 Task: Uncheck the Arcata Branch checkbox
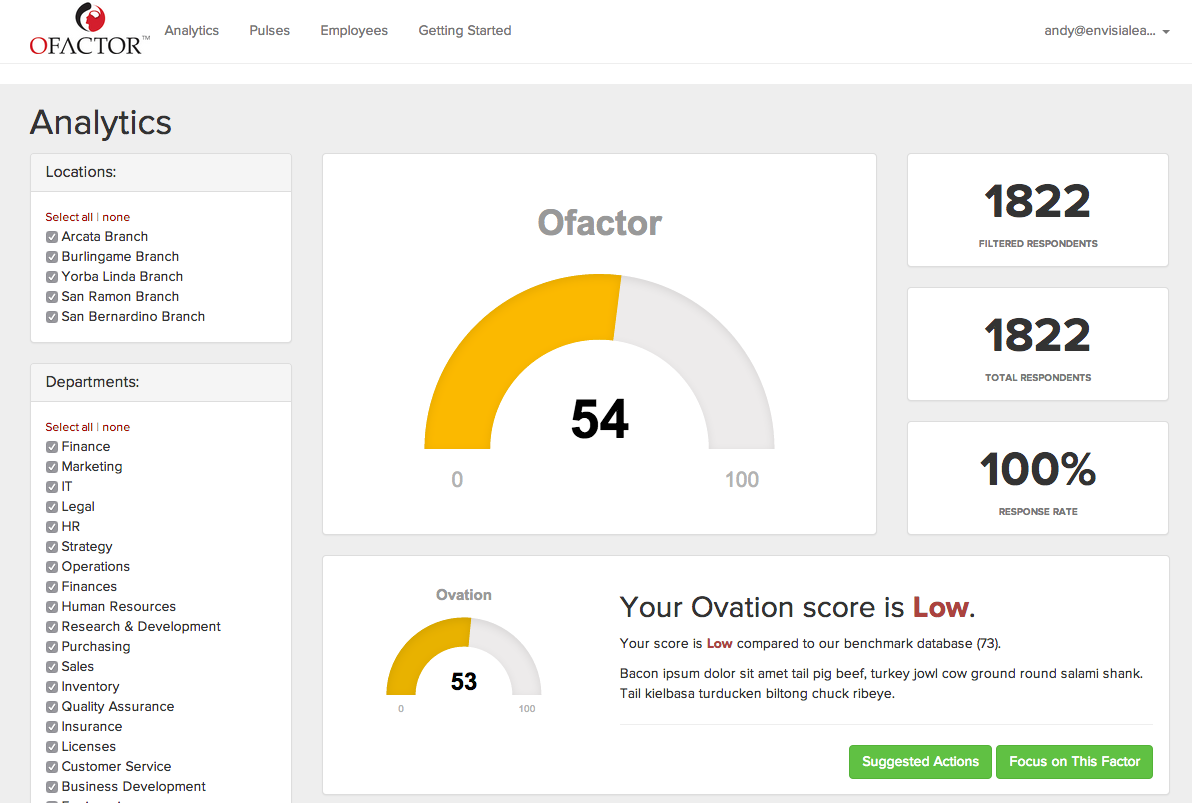tap(52, 236)
